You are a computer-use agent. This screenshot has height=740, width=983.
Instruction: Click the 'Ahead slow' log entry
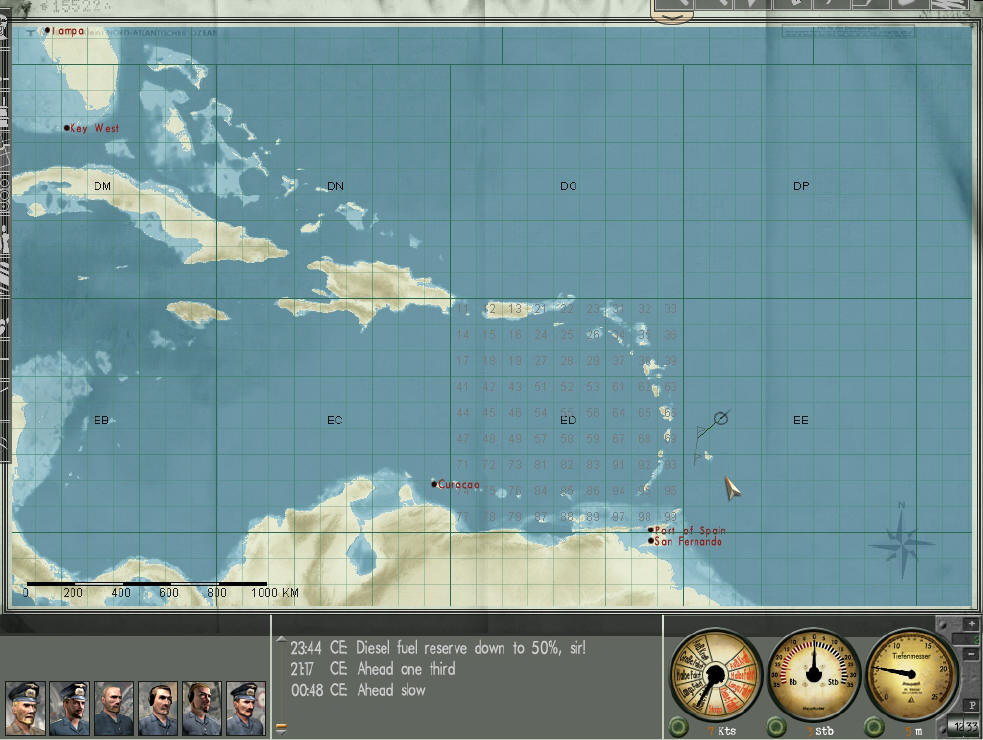tap(358, 690)
